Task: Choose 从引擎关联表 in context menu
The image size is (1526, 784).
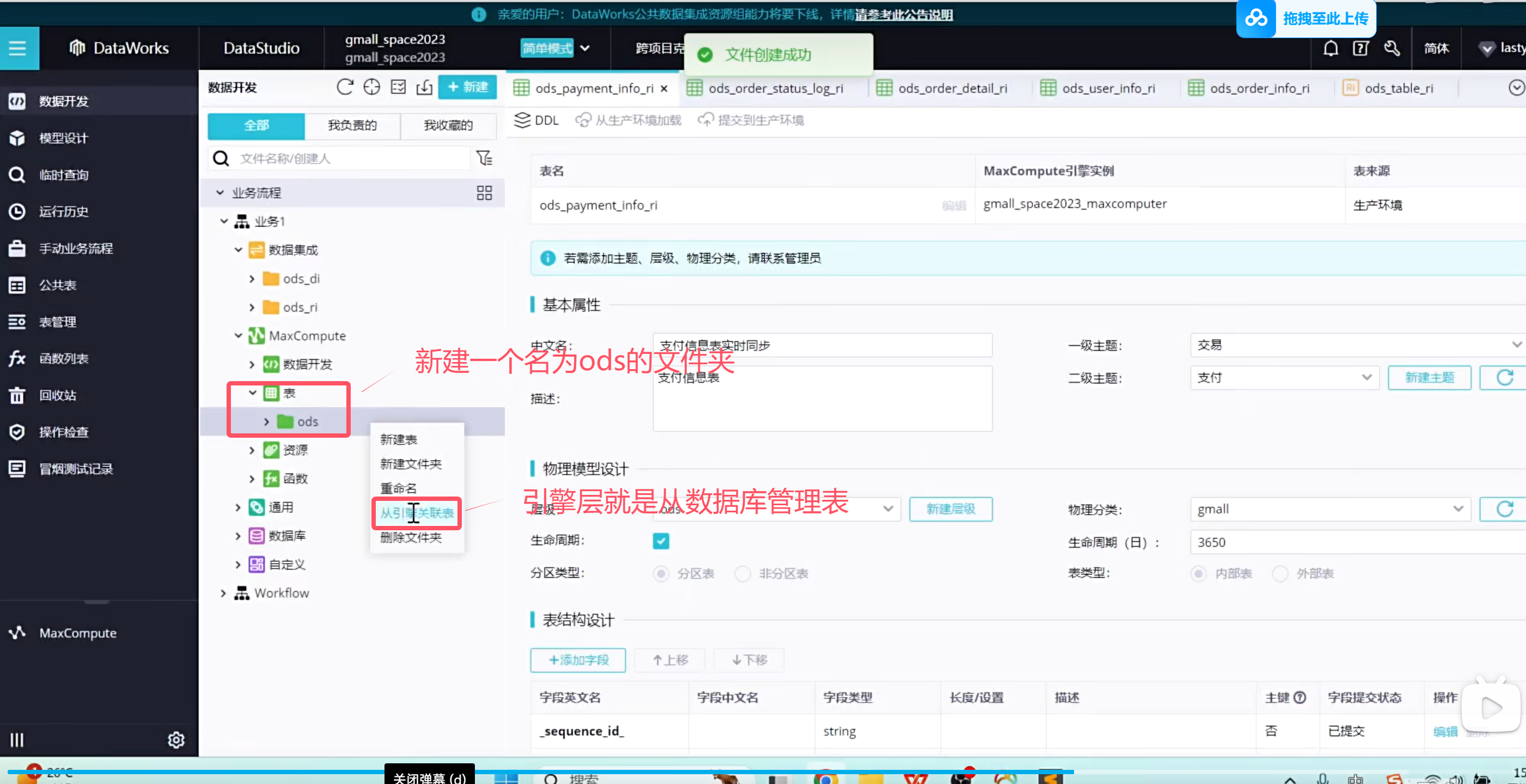Action: click(417, 513)
